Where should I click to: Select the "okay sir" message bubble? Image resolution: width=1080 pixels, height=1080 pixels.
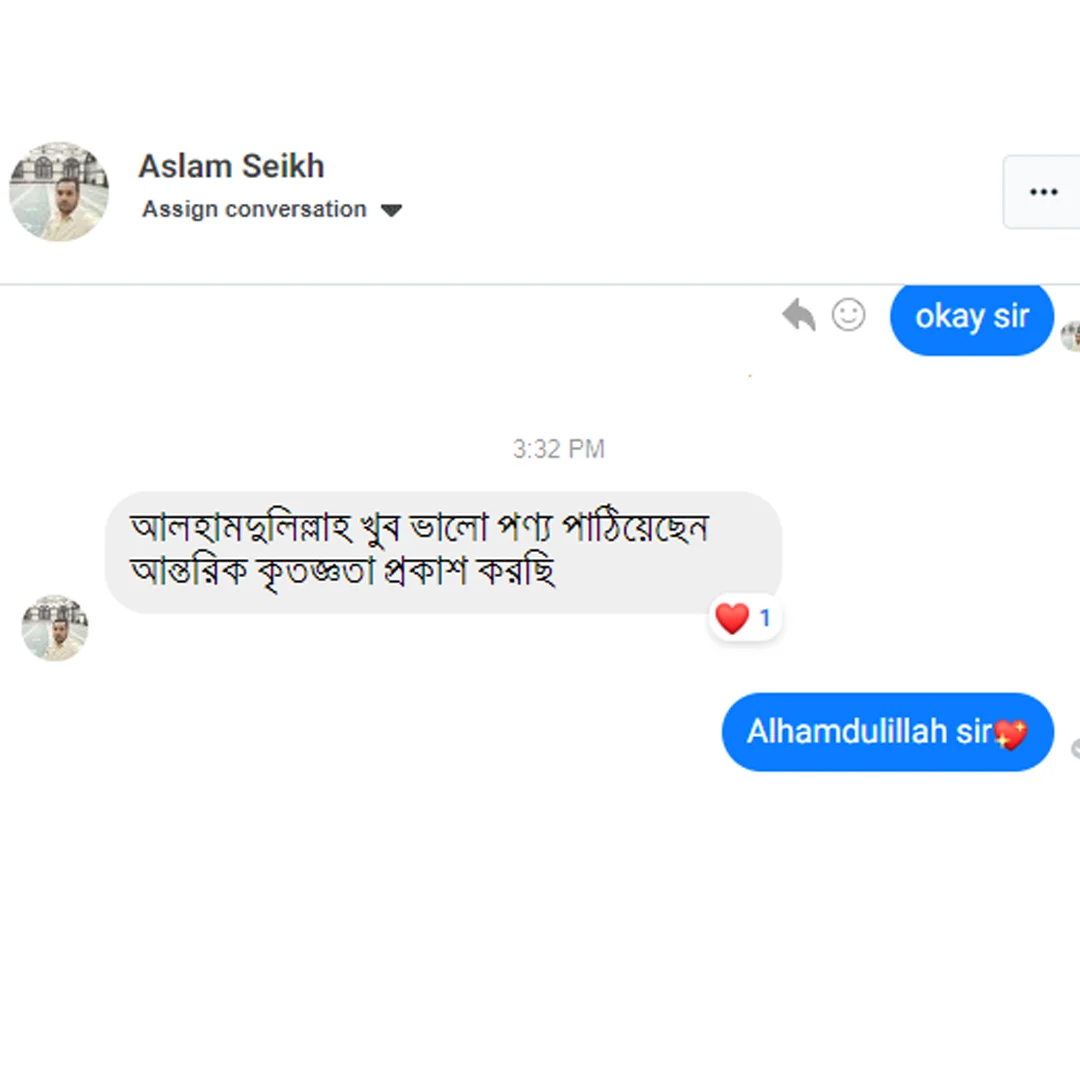click(x=971, y=318)
